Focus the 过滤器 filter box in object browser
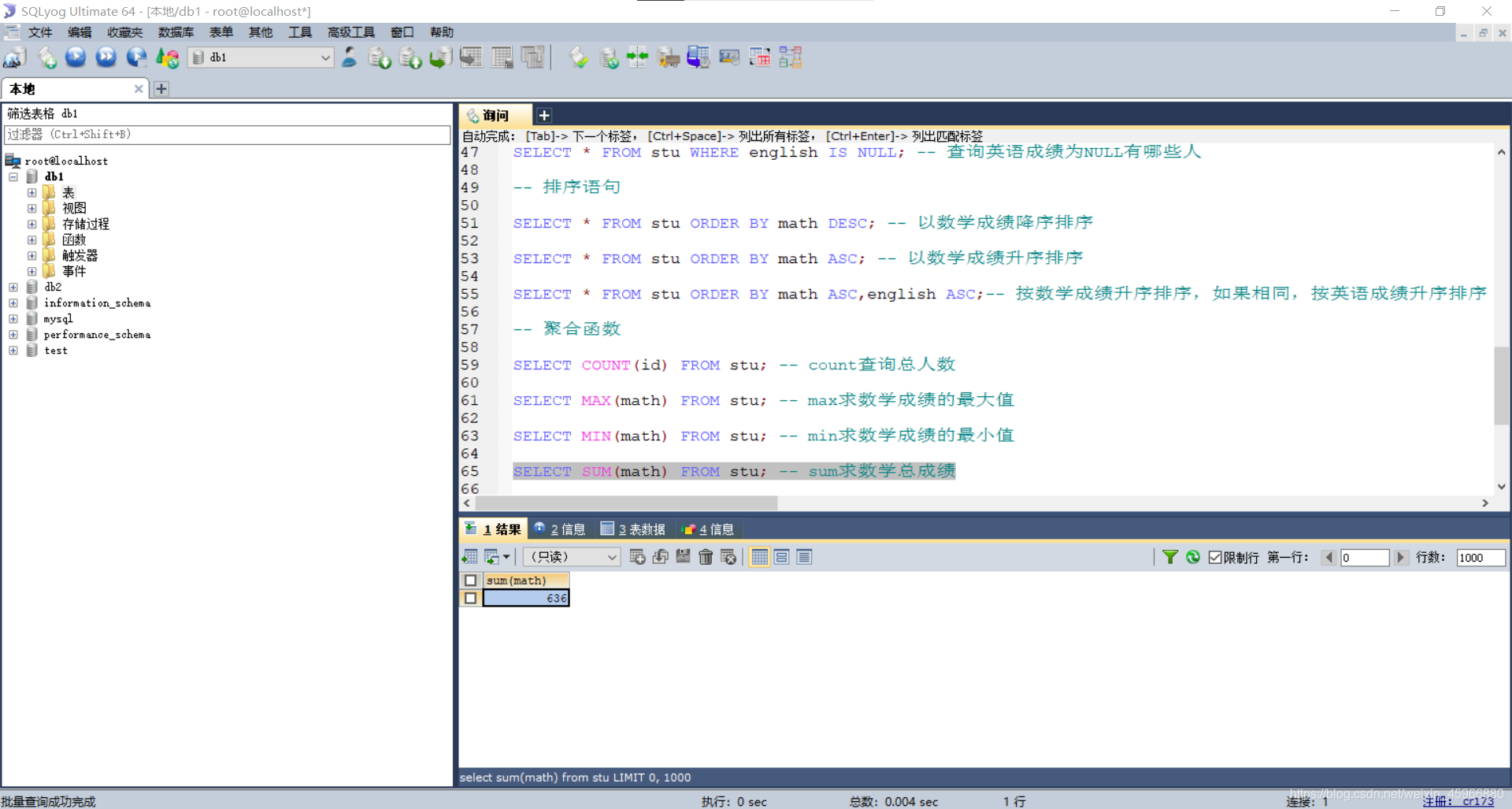Screen dimensions: 1512x809 coord(228,135)
